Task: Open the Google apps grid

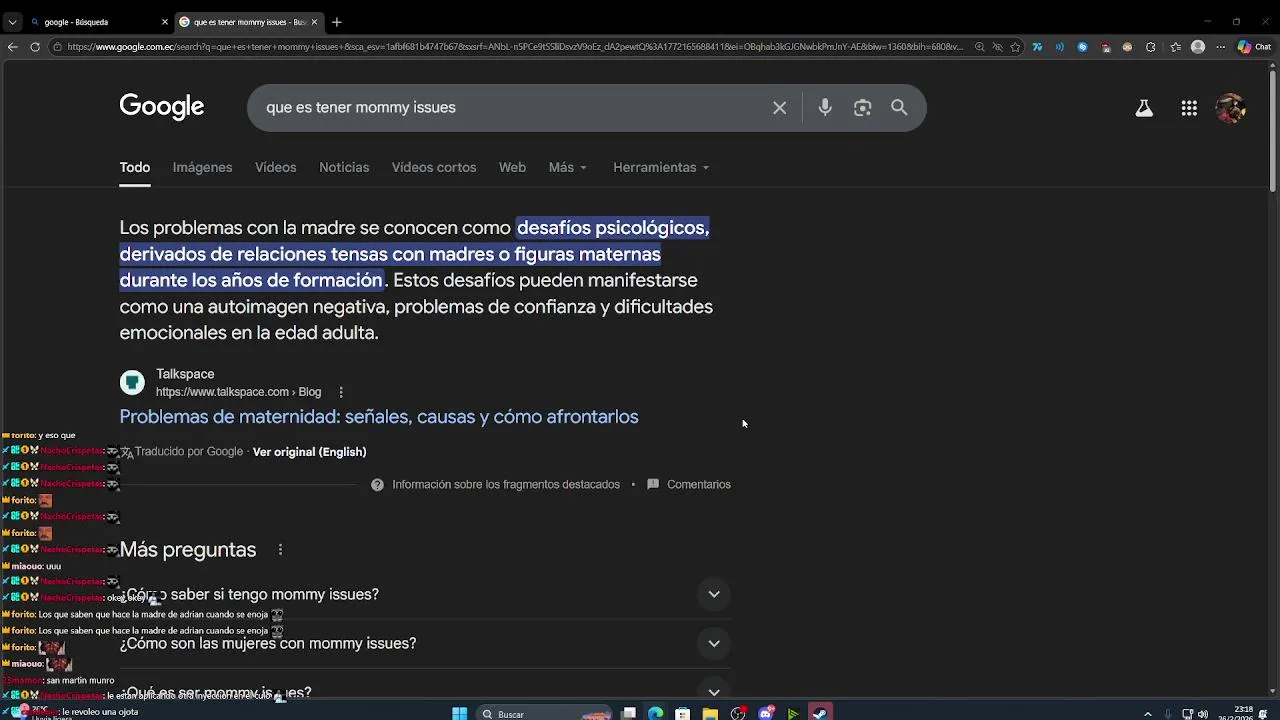Action: 1189,108
